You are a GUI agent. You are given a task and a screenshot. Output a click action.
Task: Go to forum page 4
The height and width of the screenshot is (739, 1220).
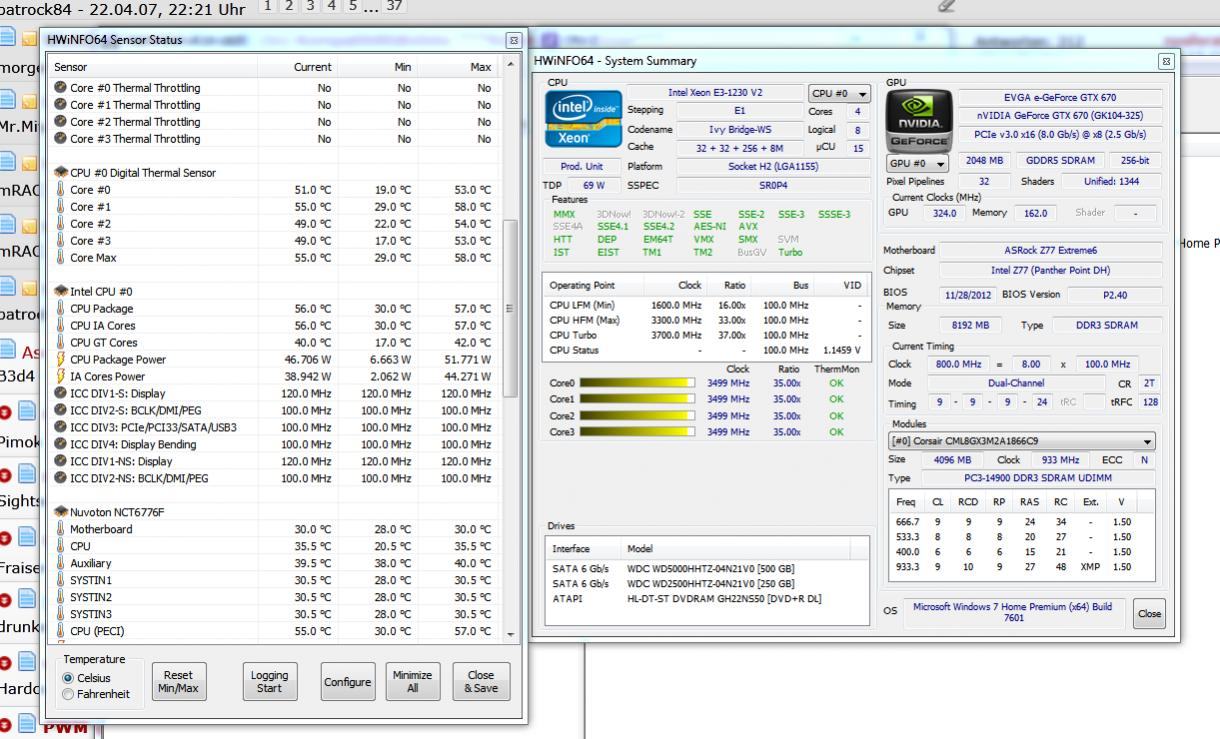tap(330, 6)
